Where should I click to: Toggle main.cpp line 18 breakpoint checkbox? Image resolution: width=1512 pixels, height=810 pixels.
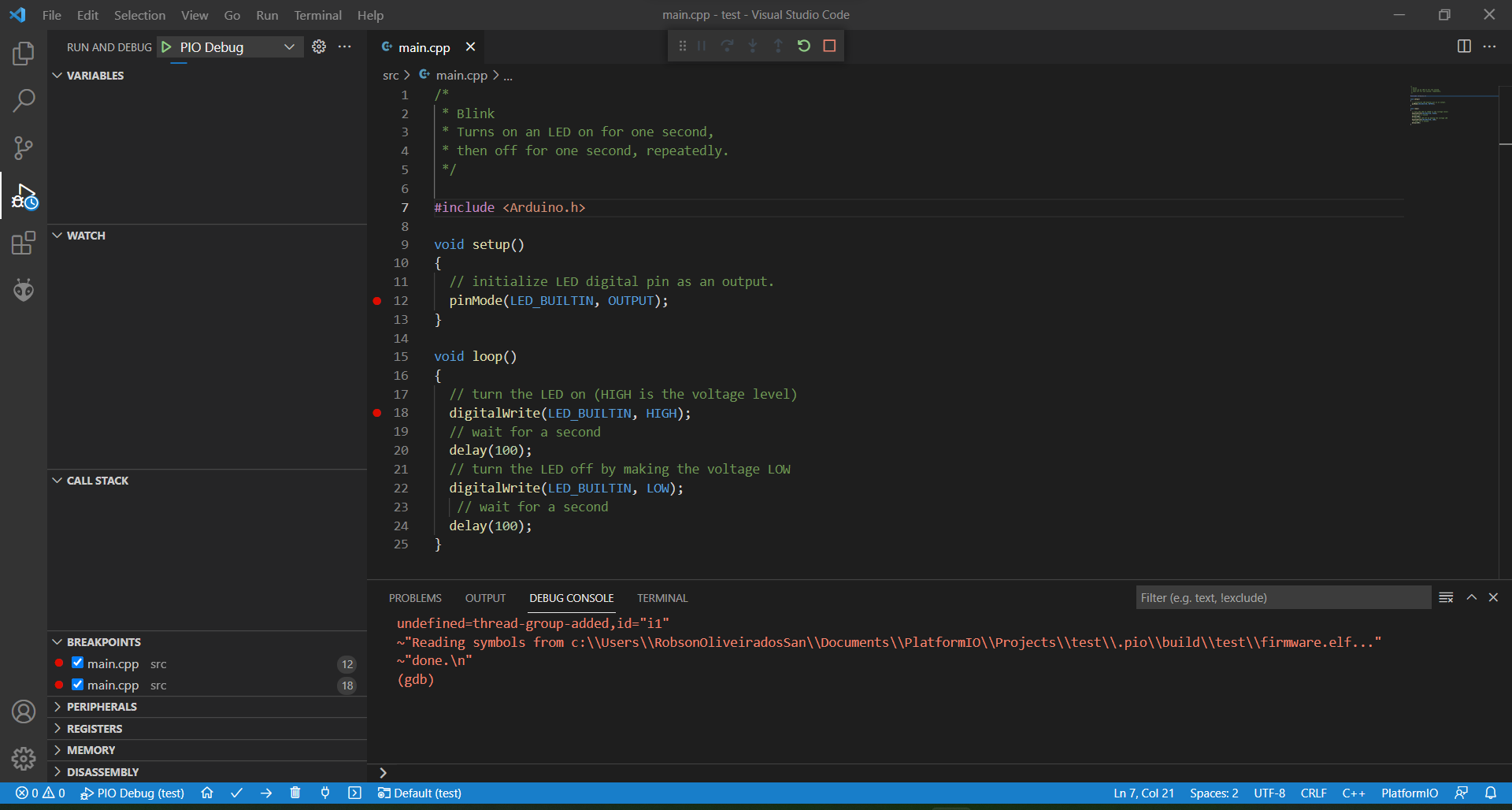pos(77,684)
